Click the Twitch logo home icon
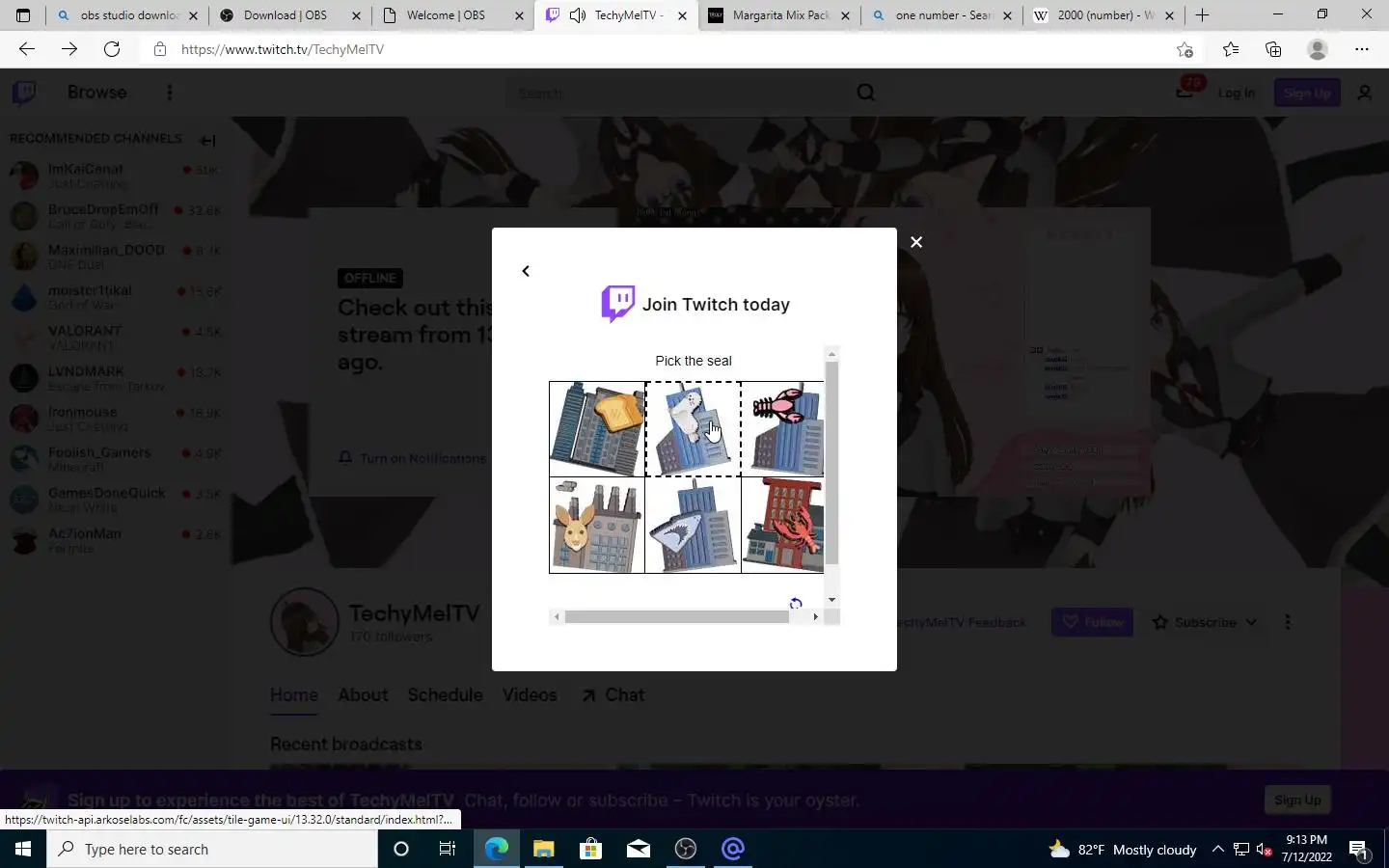 point(24,93)
